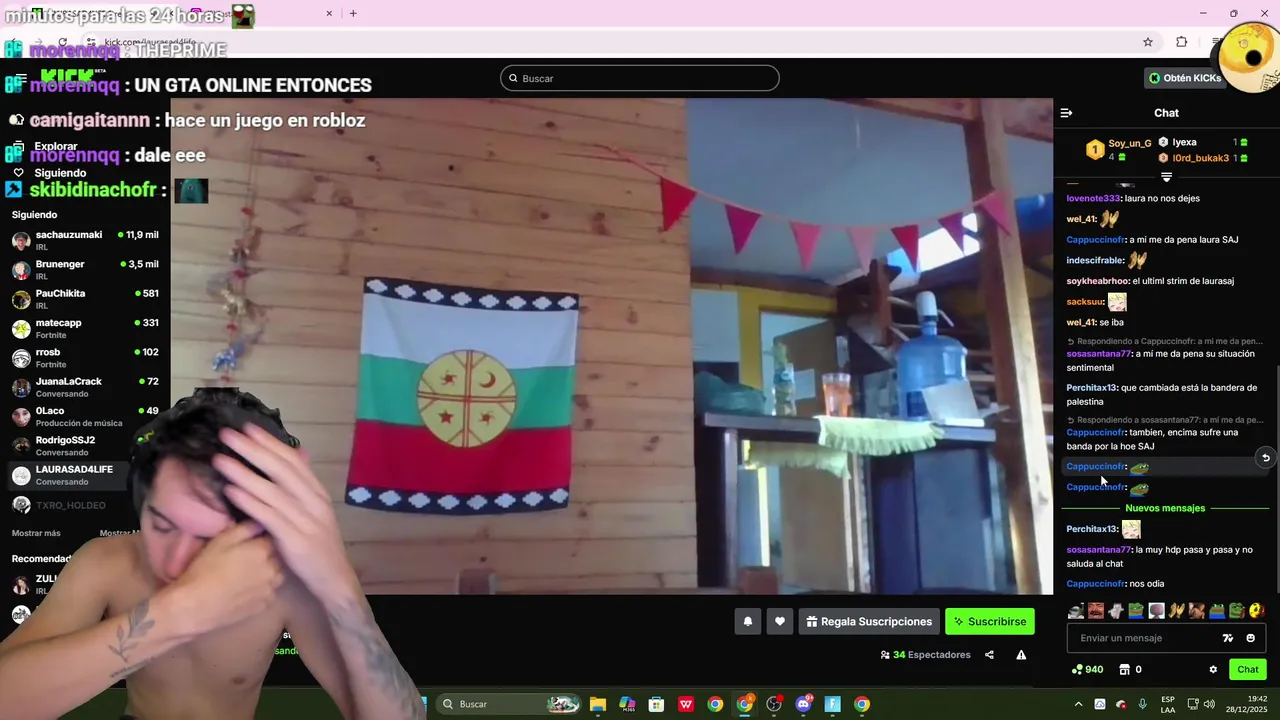
Task: Open Discord from the taskbar
Action: (803, 704)
